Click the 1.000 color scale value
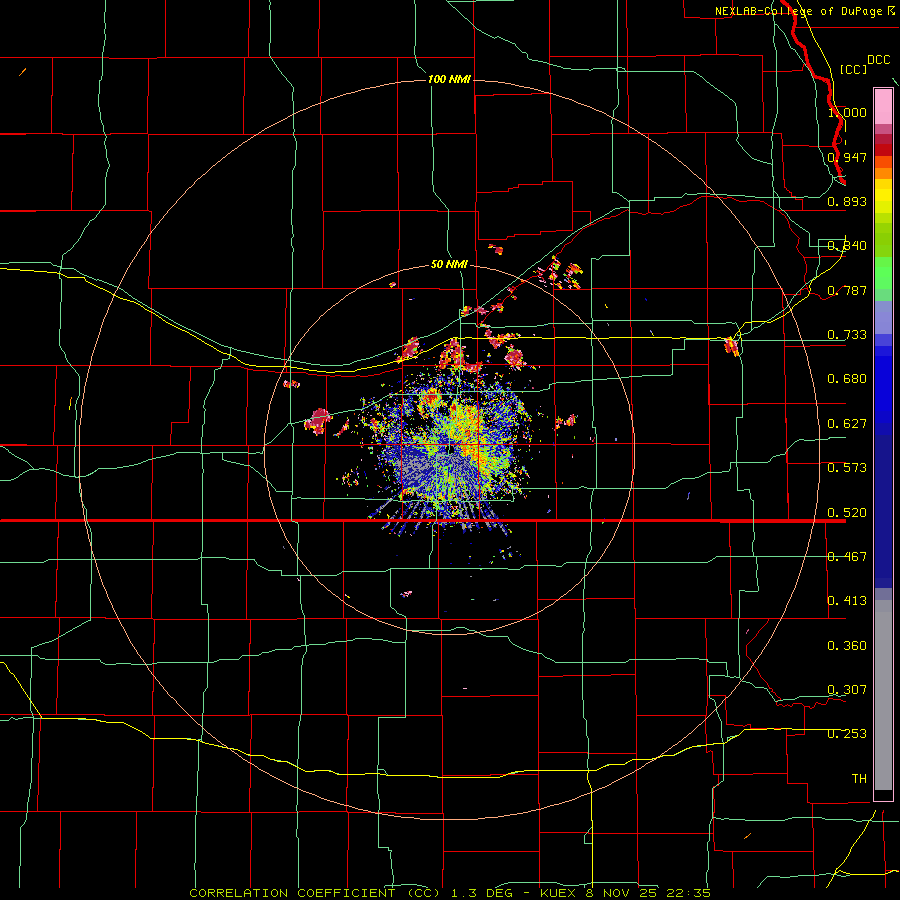This screenshot has height=900, width=900. [847, 112]
